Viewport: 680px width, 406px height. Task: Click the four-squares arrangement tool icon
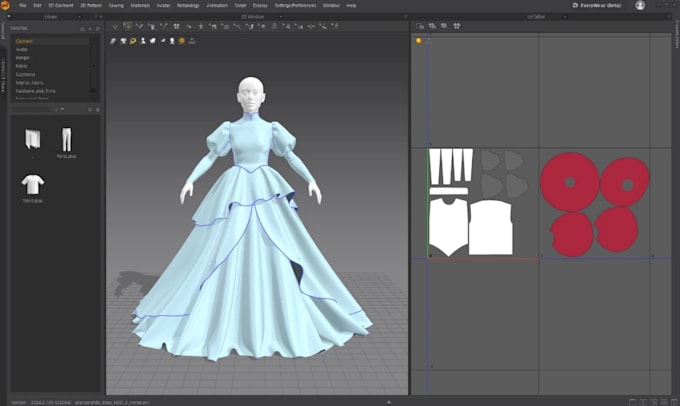pyautogui.click(x=176, y=26)
